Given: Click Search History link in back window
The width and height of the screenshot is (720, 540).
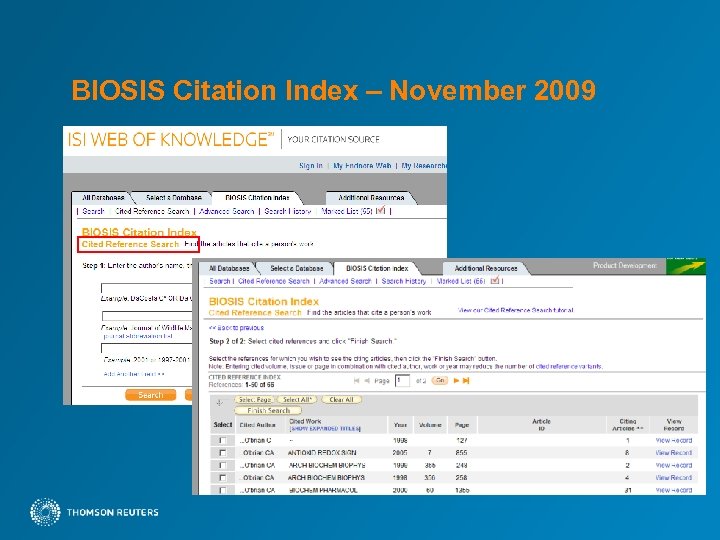Looking at the screenshot, I should click(288, 211).
